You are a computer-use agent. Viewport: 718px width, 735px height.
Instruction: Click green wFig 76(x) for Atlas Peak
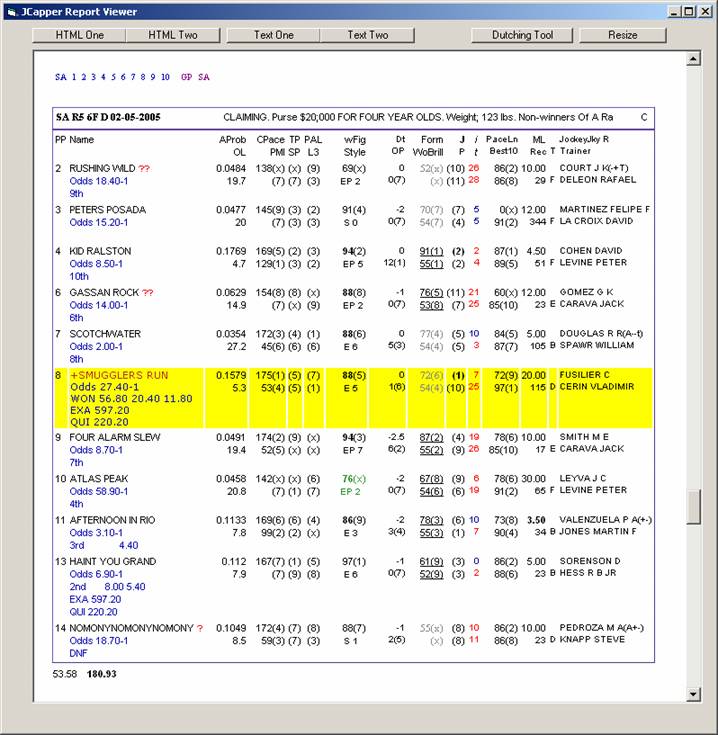(354, 479)
